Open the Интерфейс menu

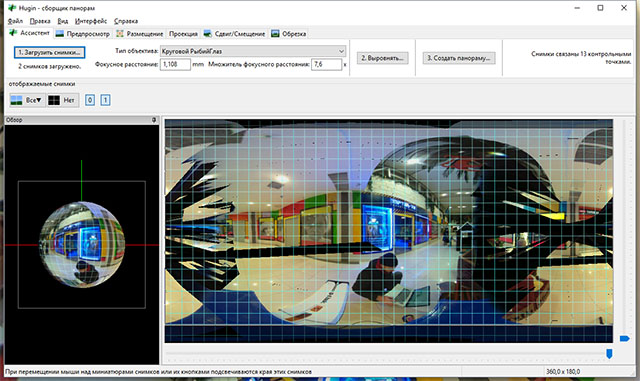(91, 21)
